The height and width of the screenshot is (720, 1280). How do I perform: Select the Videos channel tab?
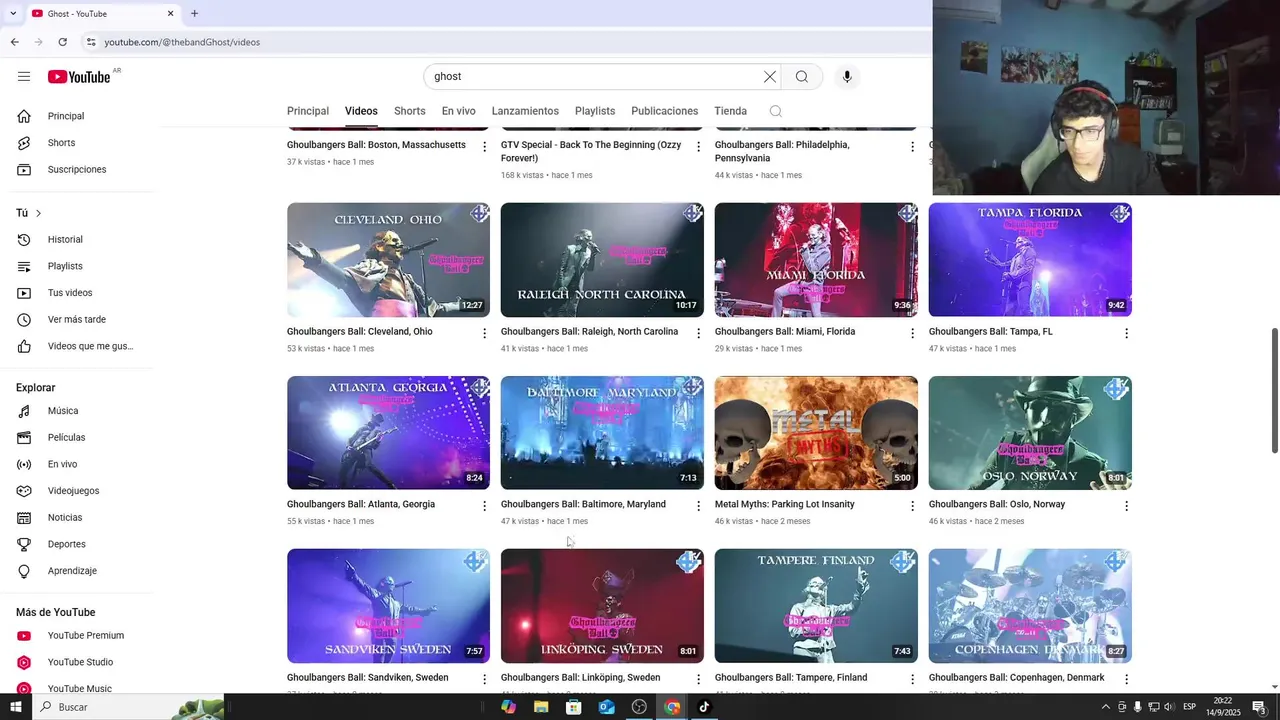(361, 111)
